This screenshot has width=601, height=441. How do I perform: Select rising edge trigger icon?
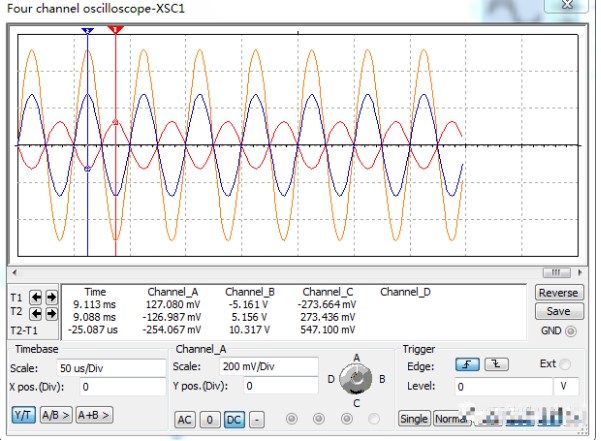[468, 365]
